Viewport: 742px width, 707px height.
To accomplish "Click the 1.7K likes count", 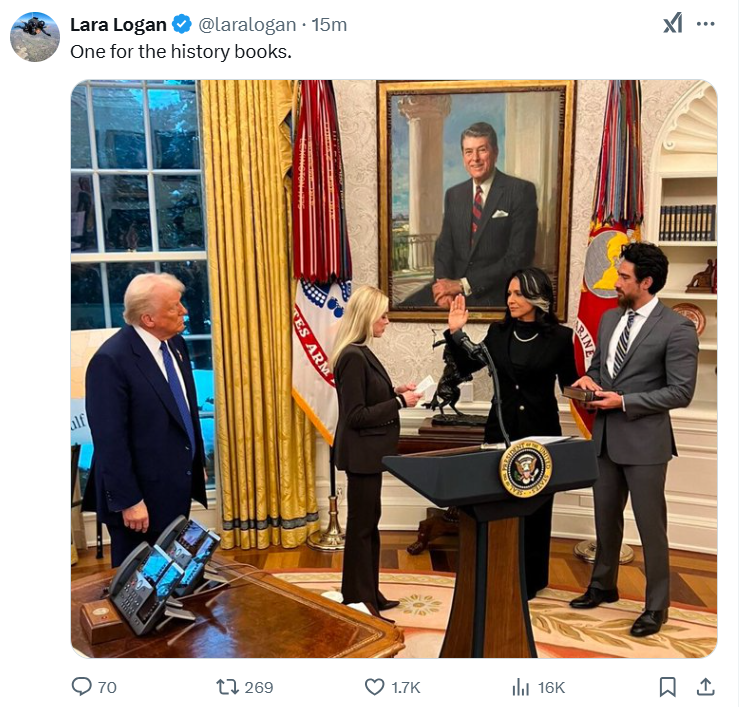I will [x=406, y=687].
